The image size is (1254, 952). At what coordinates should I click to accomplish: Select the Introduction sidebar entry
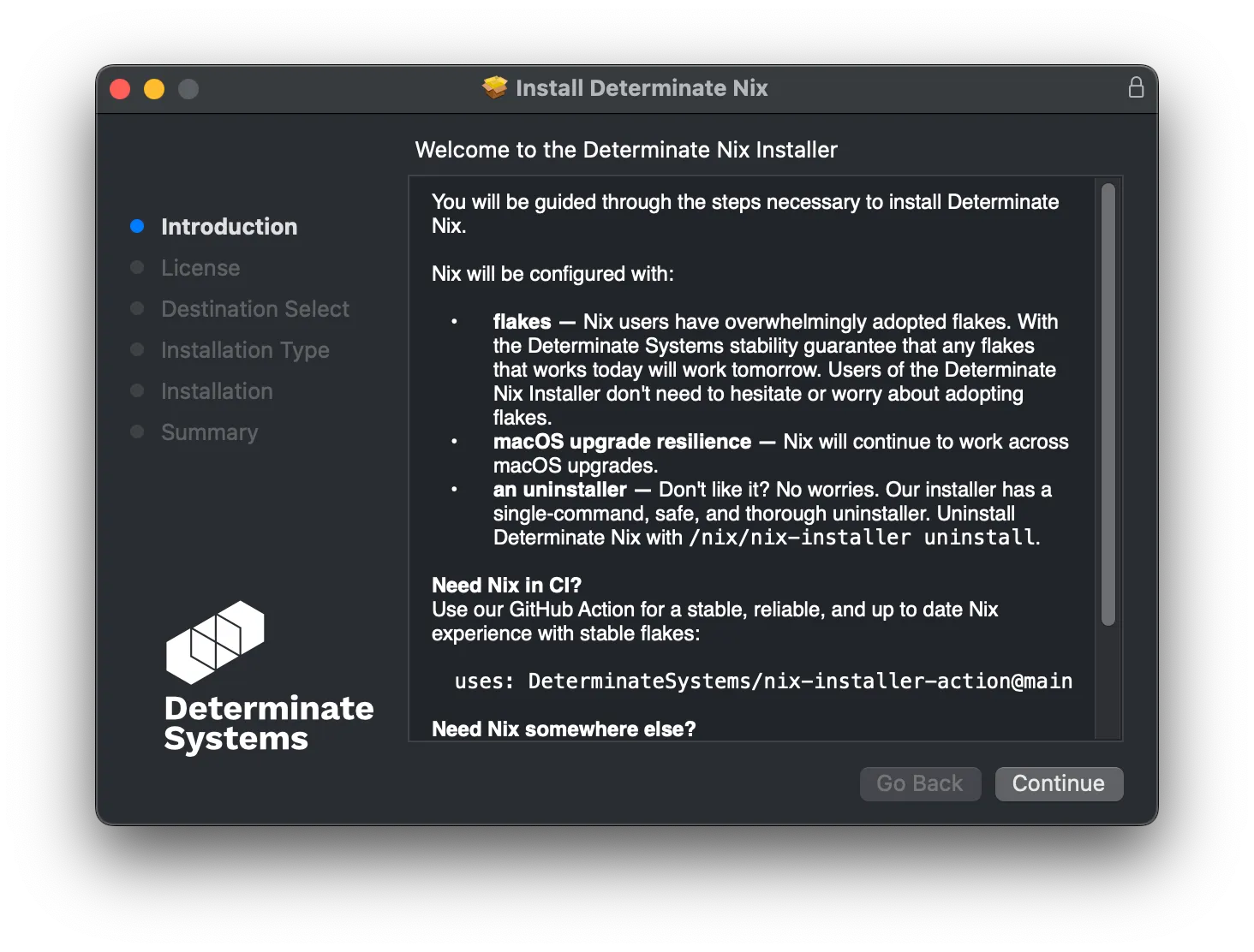tap(229, 226)
